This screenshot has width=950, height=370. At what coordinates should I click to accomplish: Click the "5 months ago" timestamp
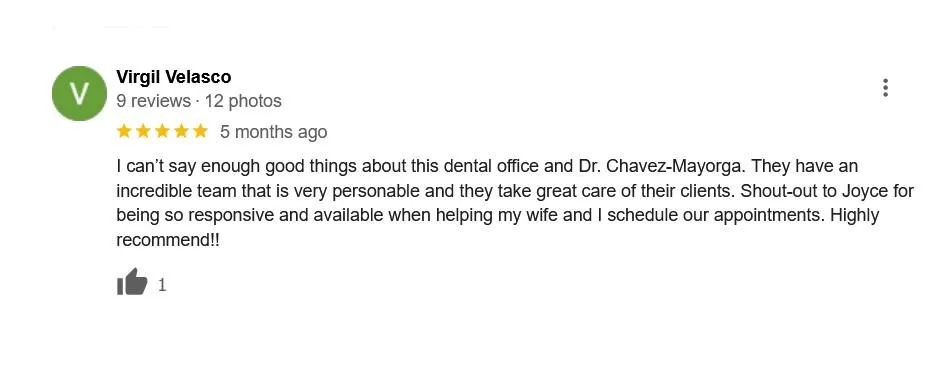tap(273, 131)
